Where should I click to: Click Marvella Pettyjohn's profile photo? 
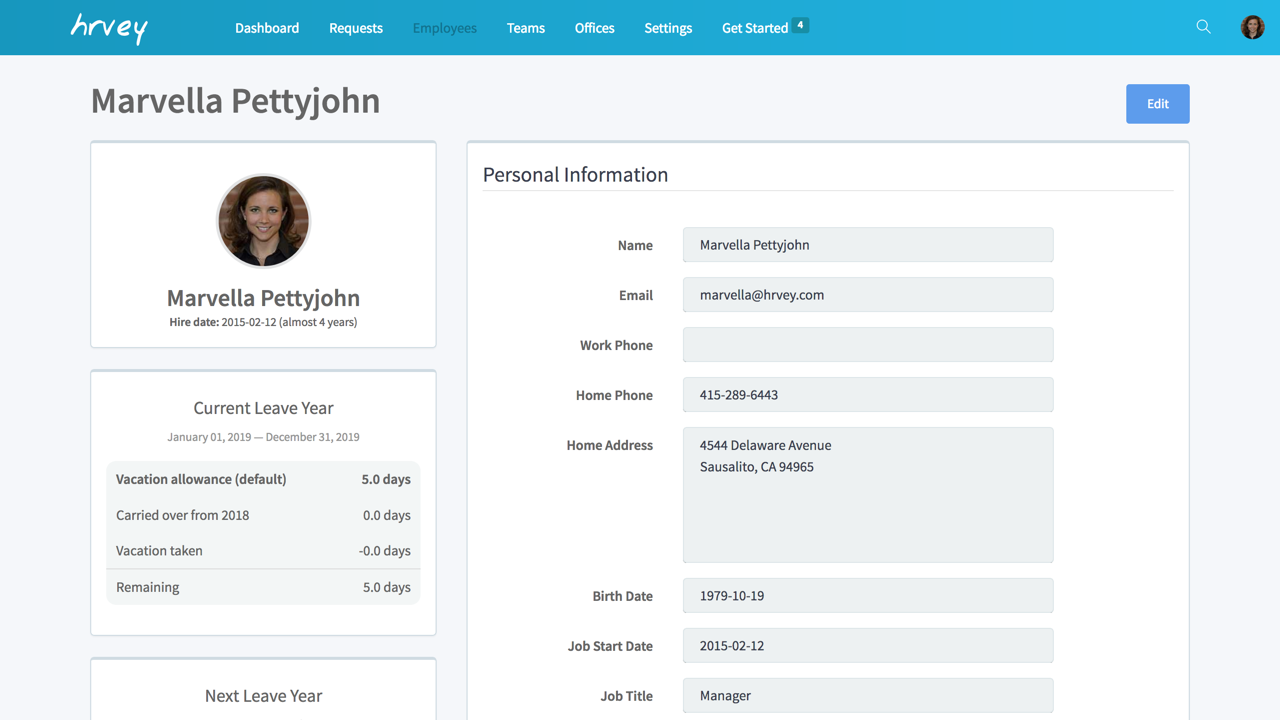click(x=263, y=221)
